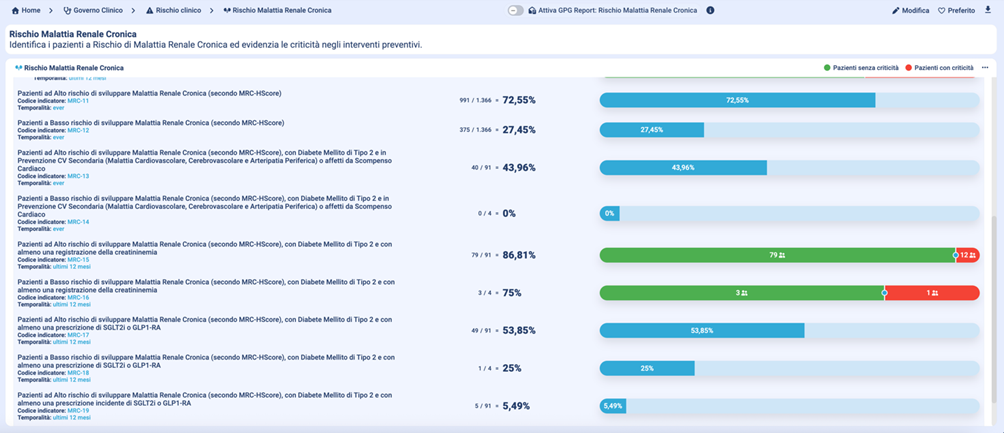
Task: Click the pencil Modifica icon
Action: [896, 10]
